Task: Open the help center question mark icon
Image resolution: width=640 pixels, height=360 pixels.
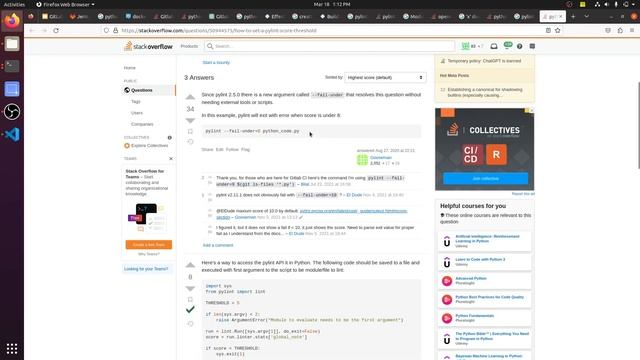Action: tap(520, 46)
